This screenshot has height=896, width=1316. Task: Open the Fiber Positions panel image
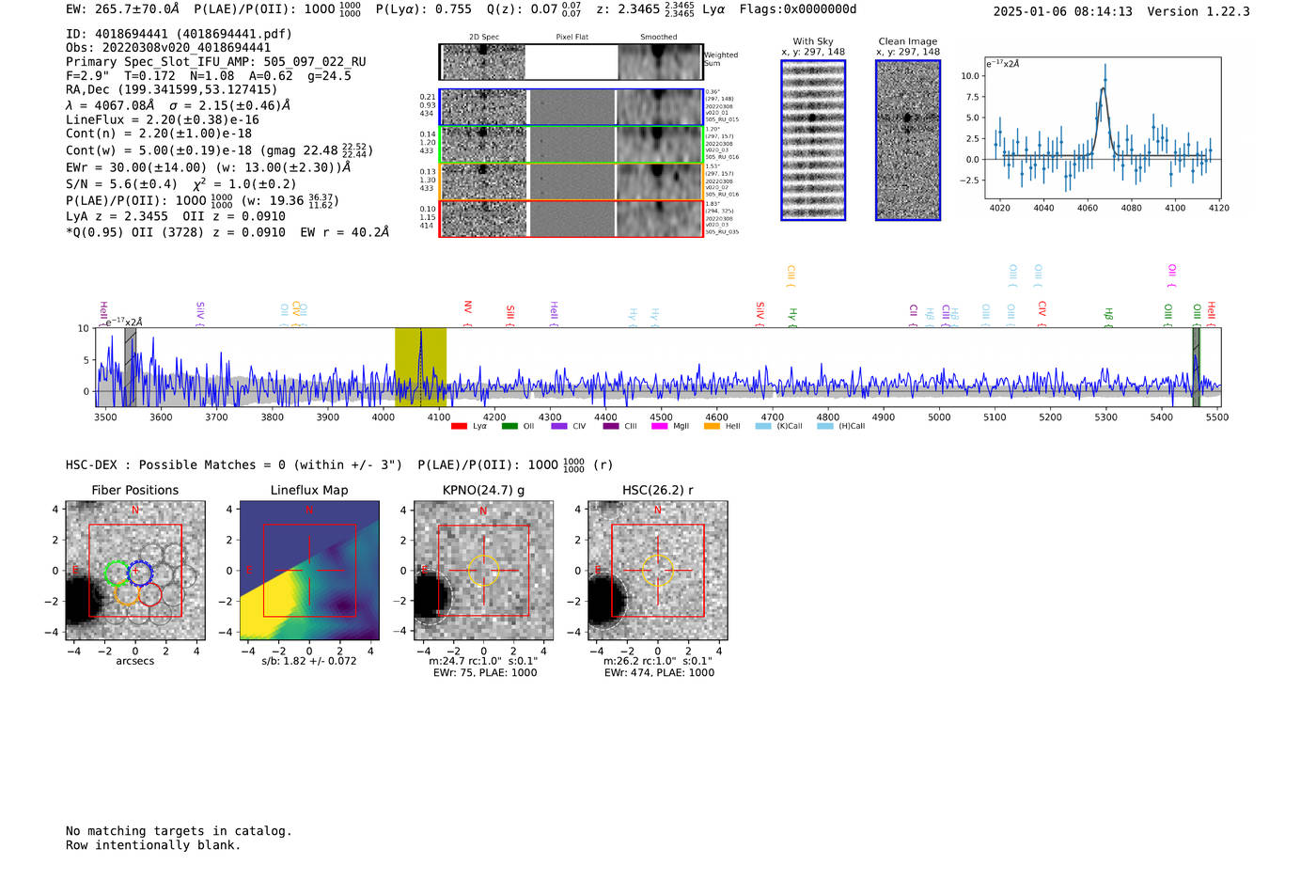(135, 571)
